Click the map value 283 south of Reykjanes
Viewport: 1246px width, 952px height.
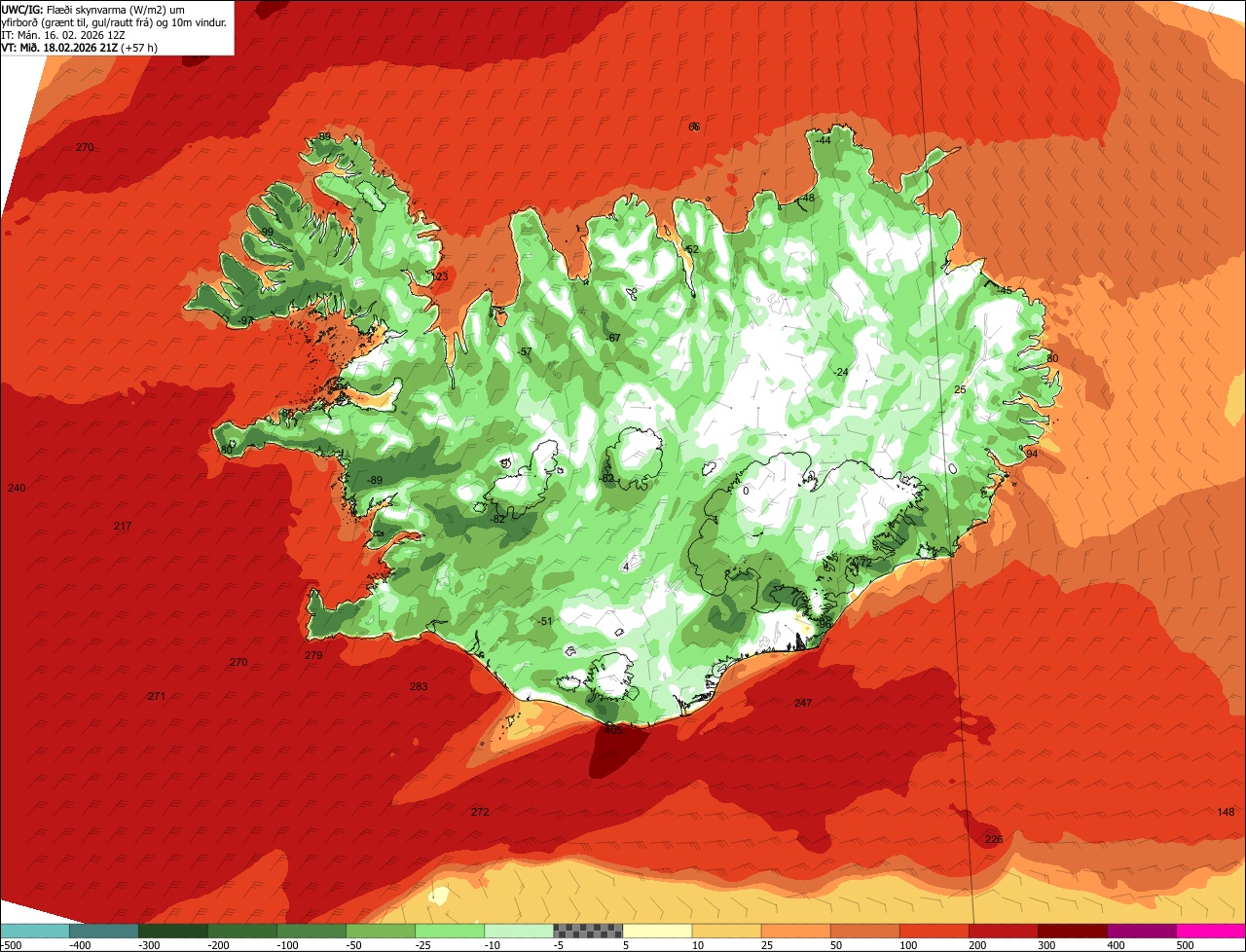418,686
